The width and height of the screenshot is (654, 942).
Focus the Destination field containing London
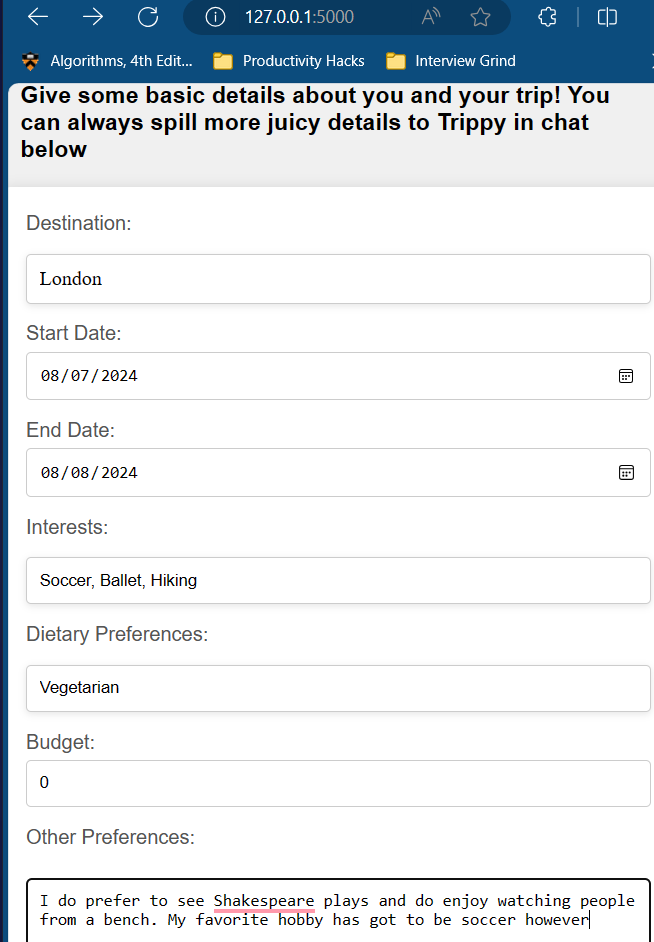click(338, 279)
